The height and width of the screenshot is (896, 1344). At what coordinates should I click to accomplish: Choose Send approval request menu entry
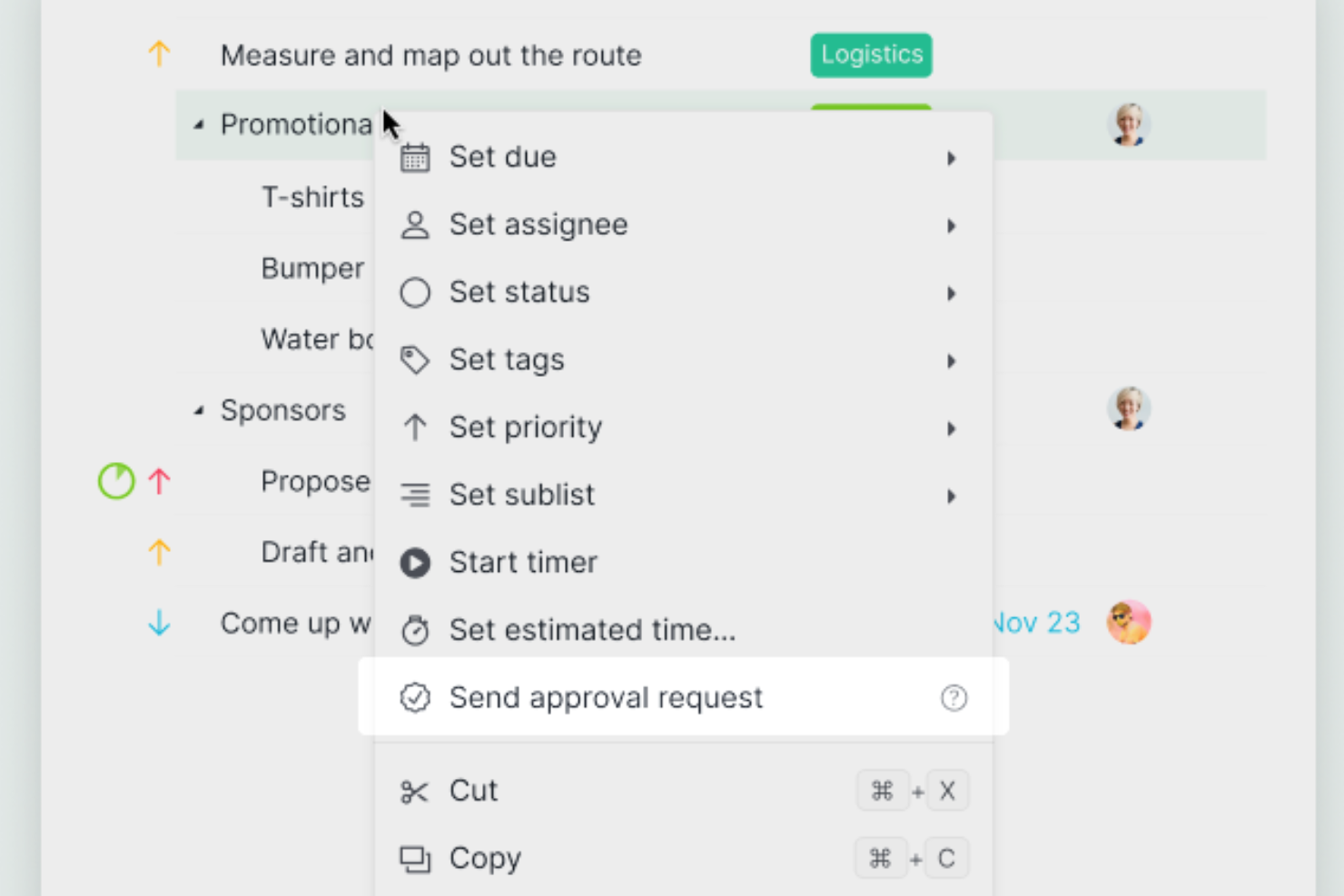tap(683, 697)
